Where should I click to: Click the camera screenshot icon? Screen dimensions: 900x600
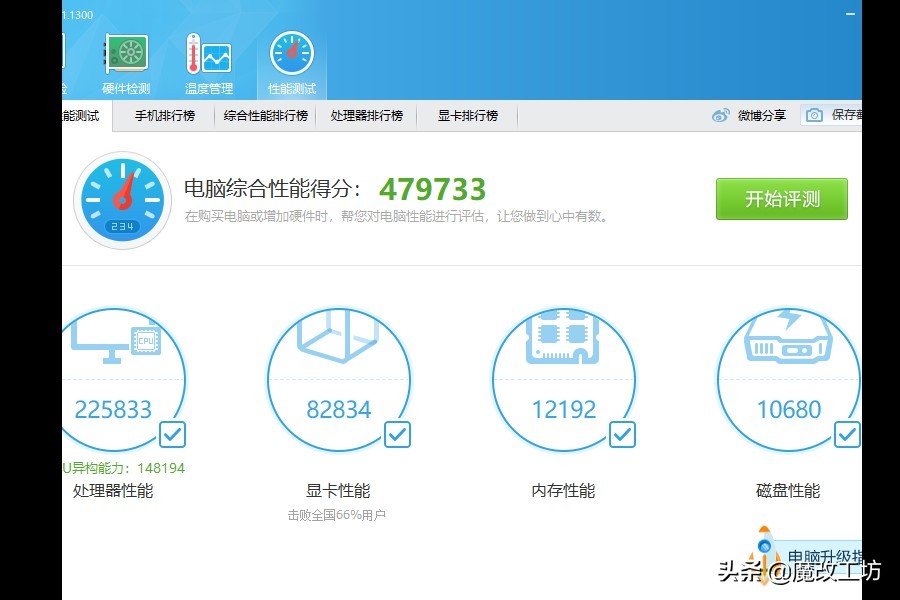(x=814, y=115)
